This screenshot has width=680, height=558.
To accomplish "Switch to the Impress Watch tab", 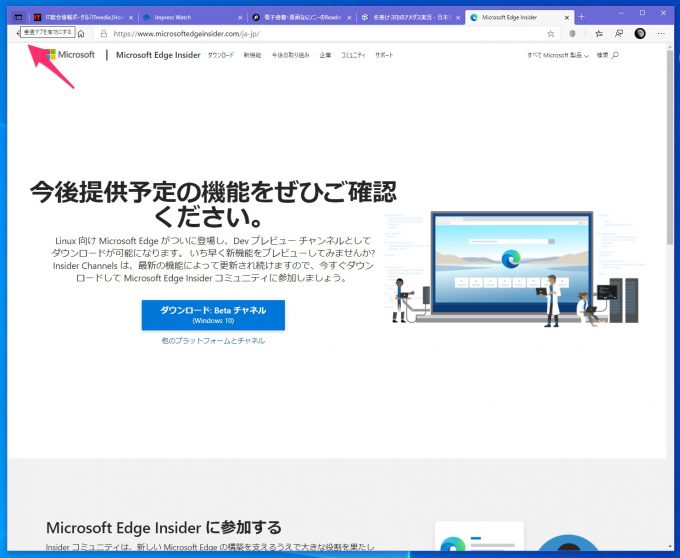I will 193,17.
